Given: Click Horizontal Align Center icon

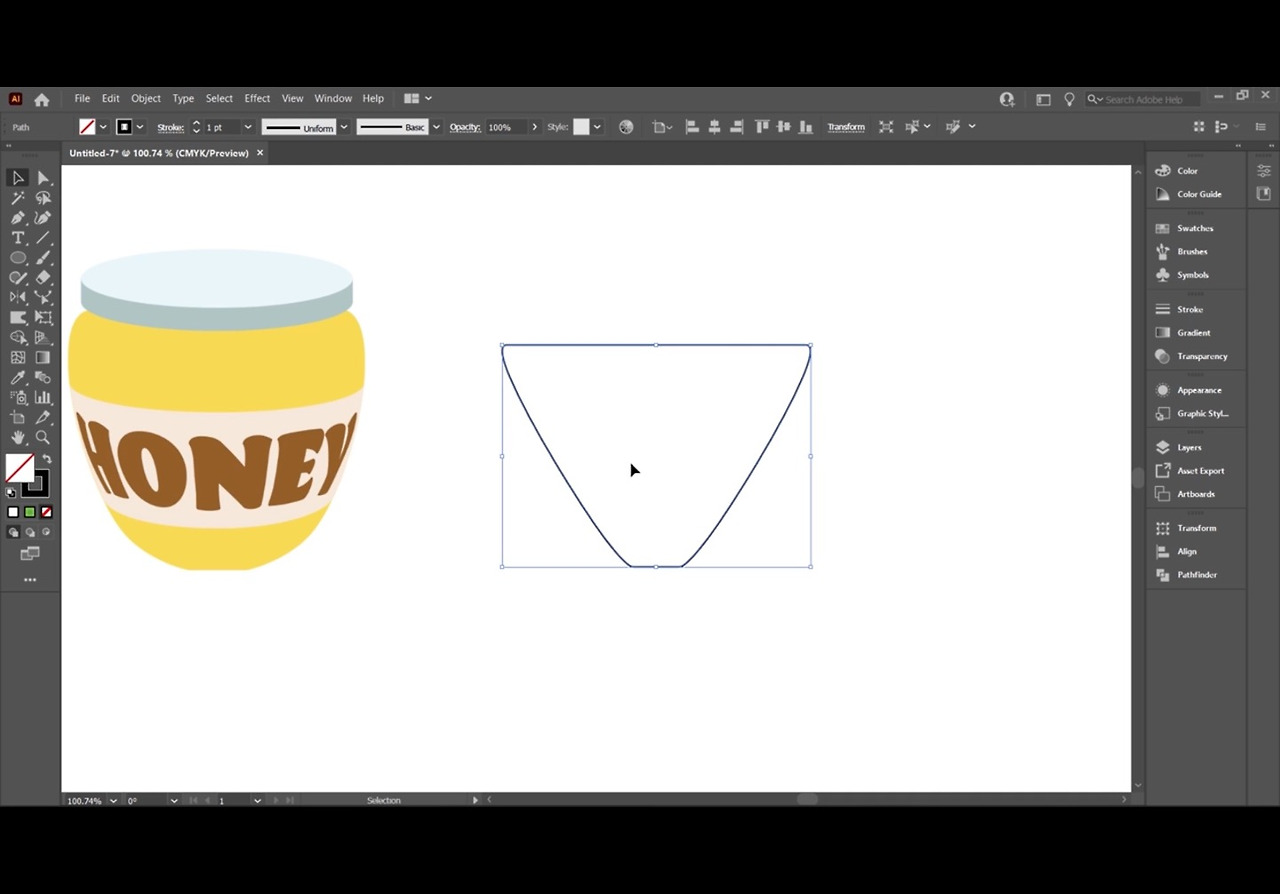Looking at the screenshot, I should (x=714, y=127).
